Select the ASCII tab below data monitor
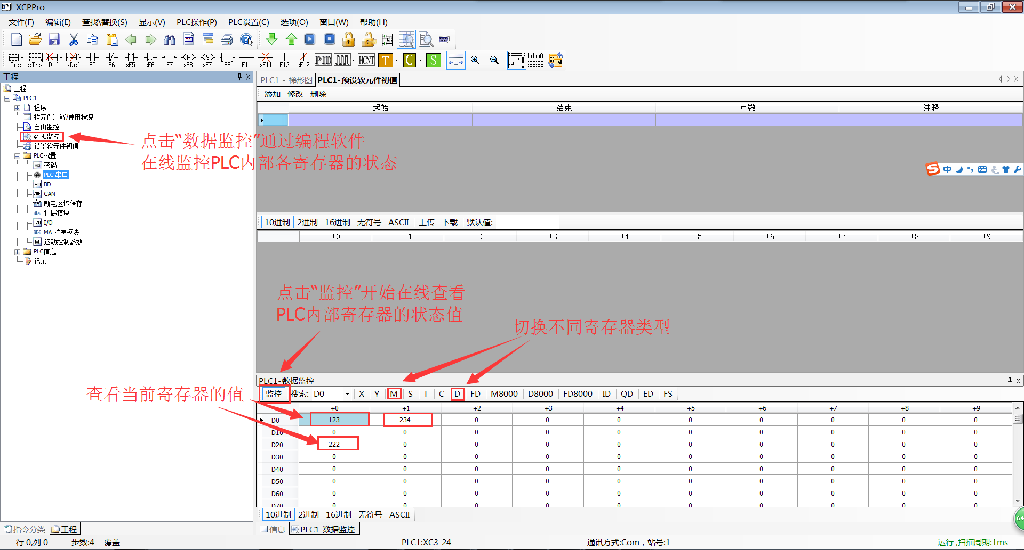Image resolution: width=1024 pixels, height=550 pixels. 400,515
